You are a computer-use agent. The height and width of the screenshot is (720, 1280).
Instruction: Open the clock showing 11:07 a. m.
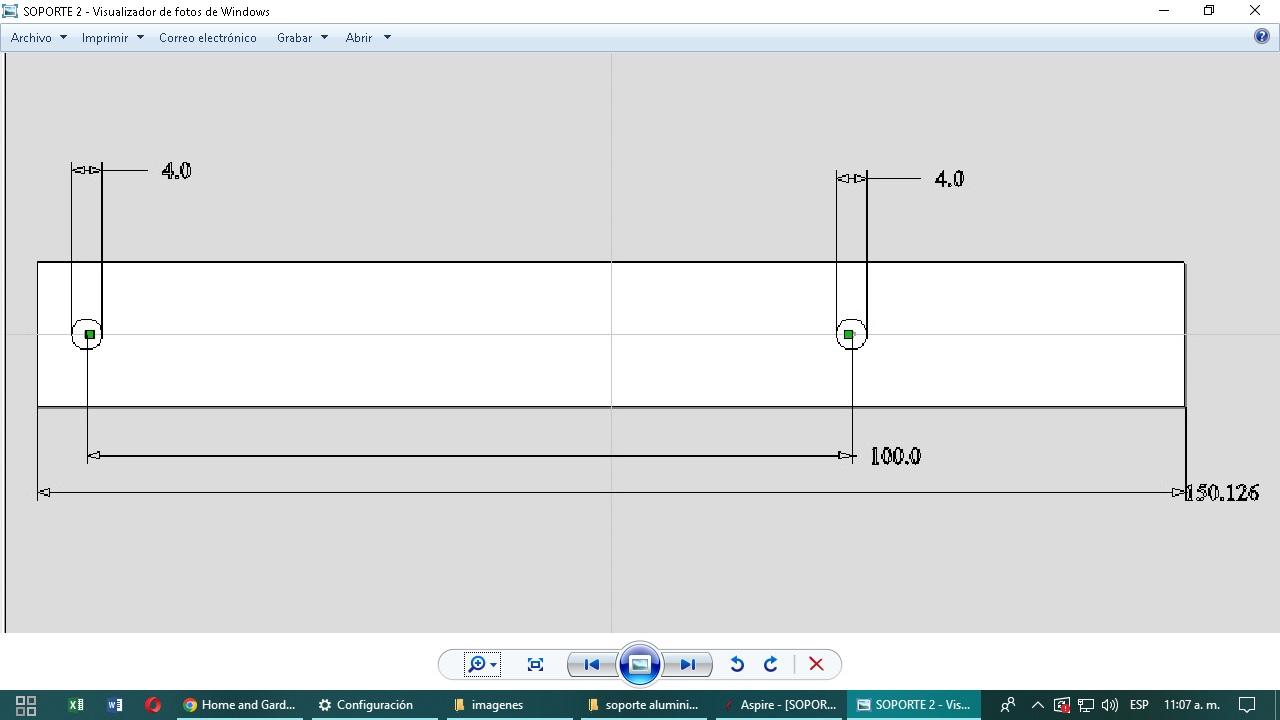click(1192, 705)
